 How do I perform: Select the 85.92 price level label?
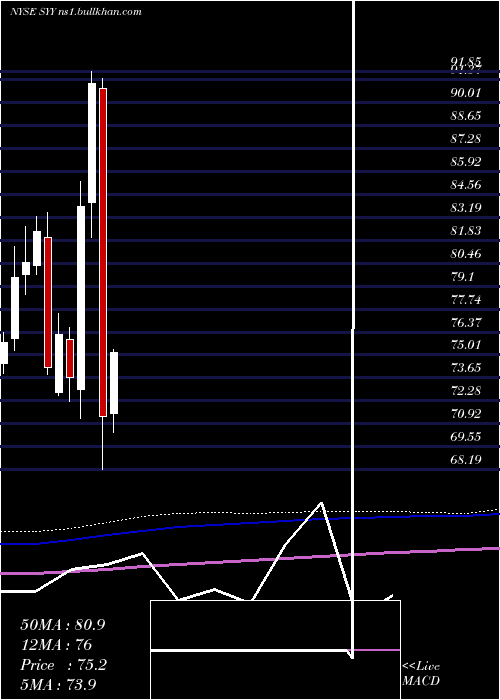pyautogui.click(x=466, y=162)
